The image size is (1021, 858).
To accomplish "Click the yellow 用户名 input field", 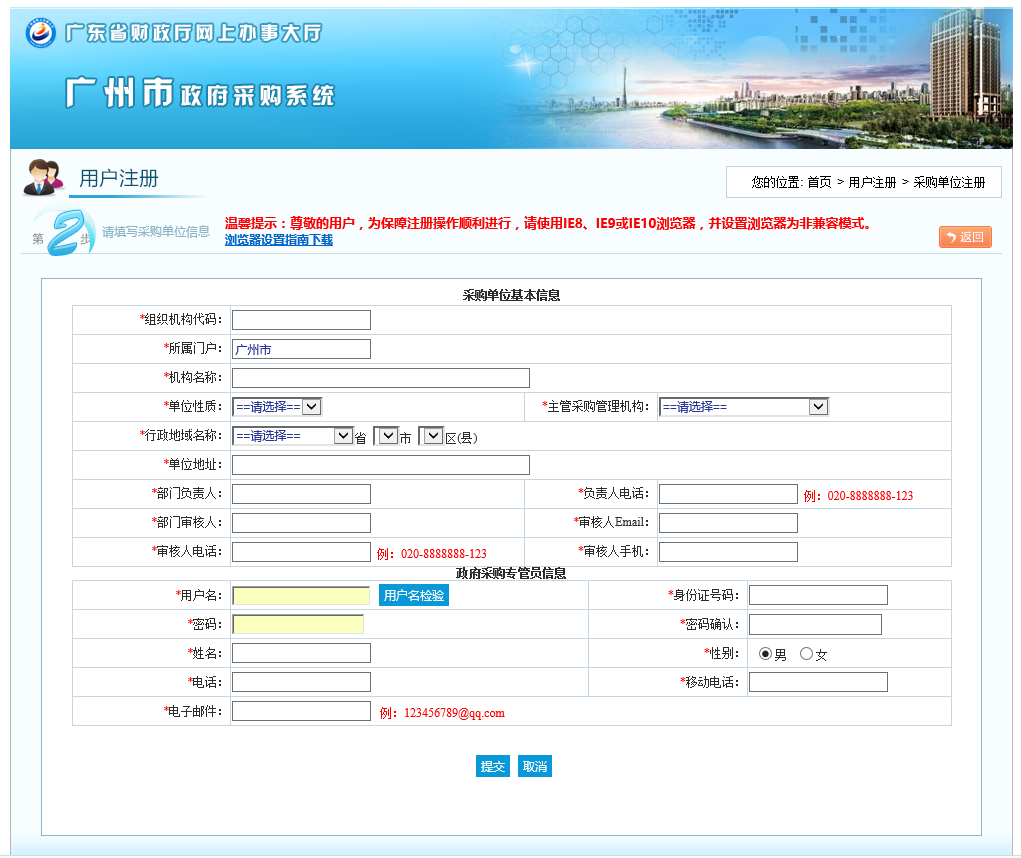I will 301,596.
